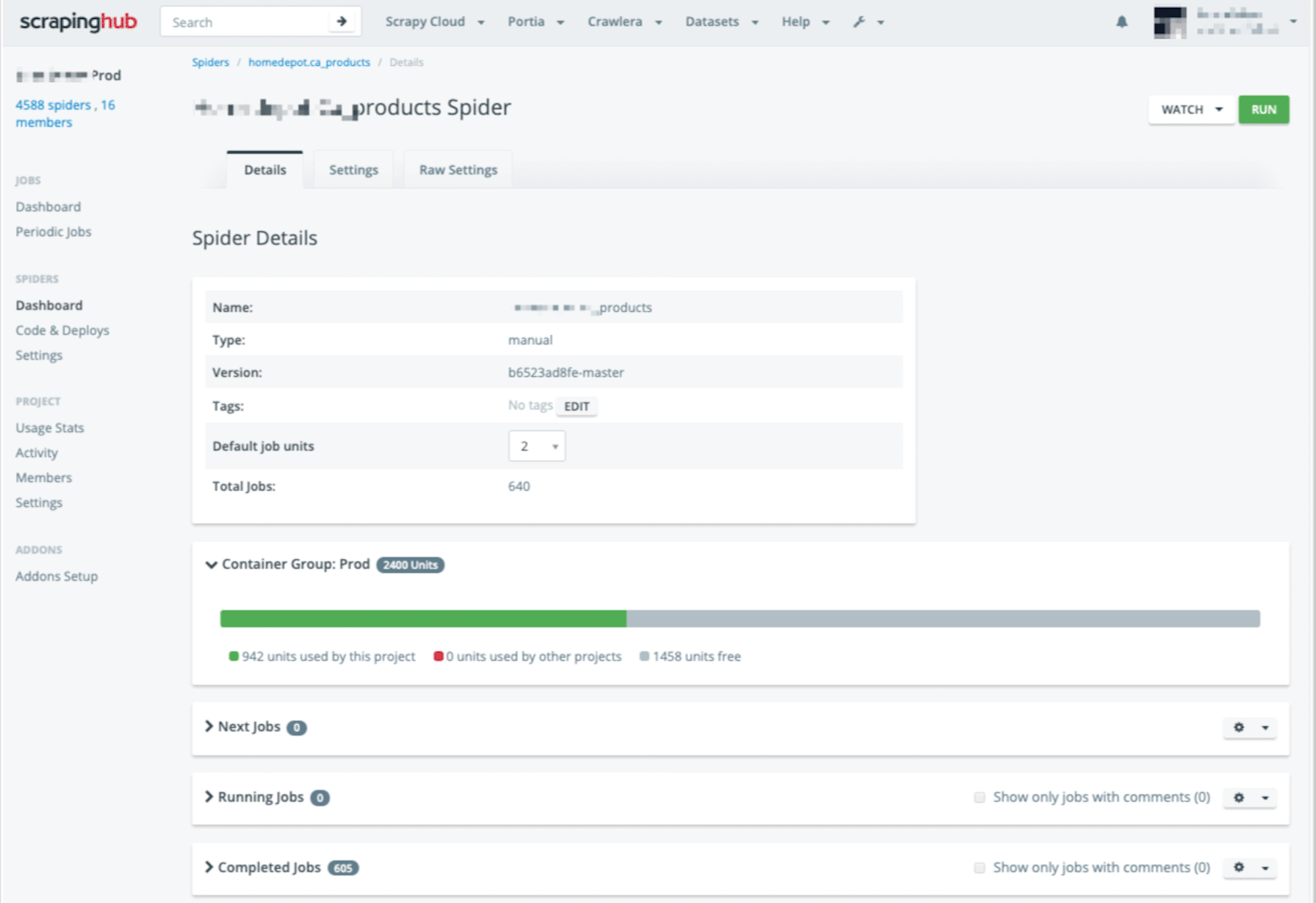The image size is (1316, 903).
Task: Open the Datasets menu
Action: pos(722,22)
